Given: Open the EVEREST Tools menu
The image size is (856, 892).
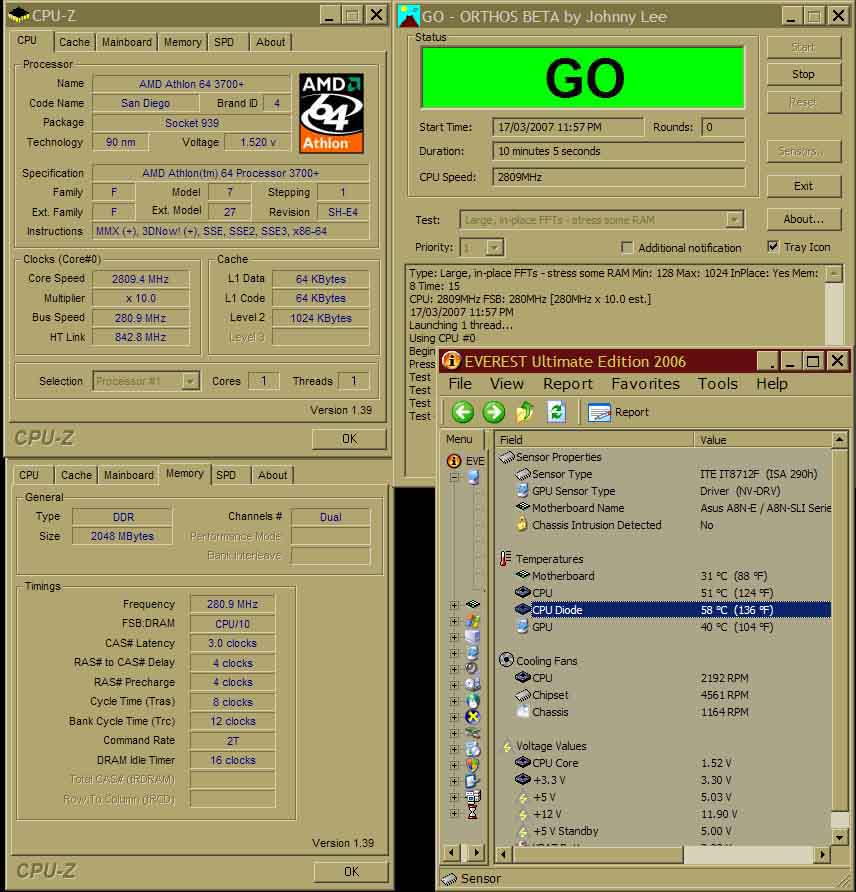Looking at the screenshot, I should 717,383.
